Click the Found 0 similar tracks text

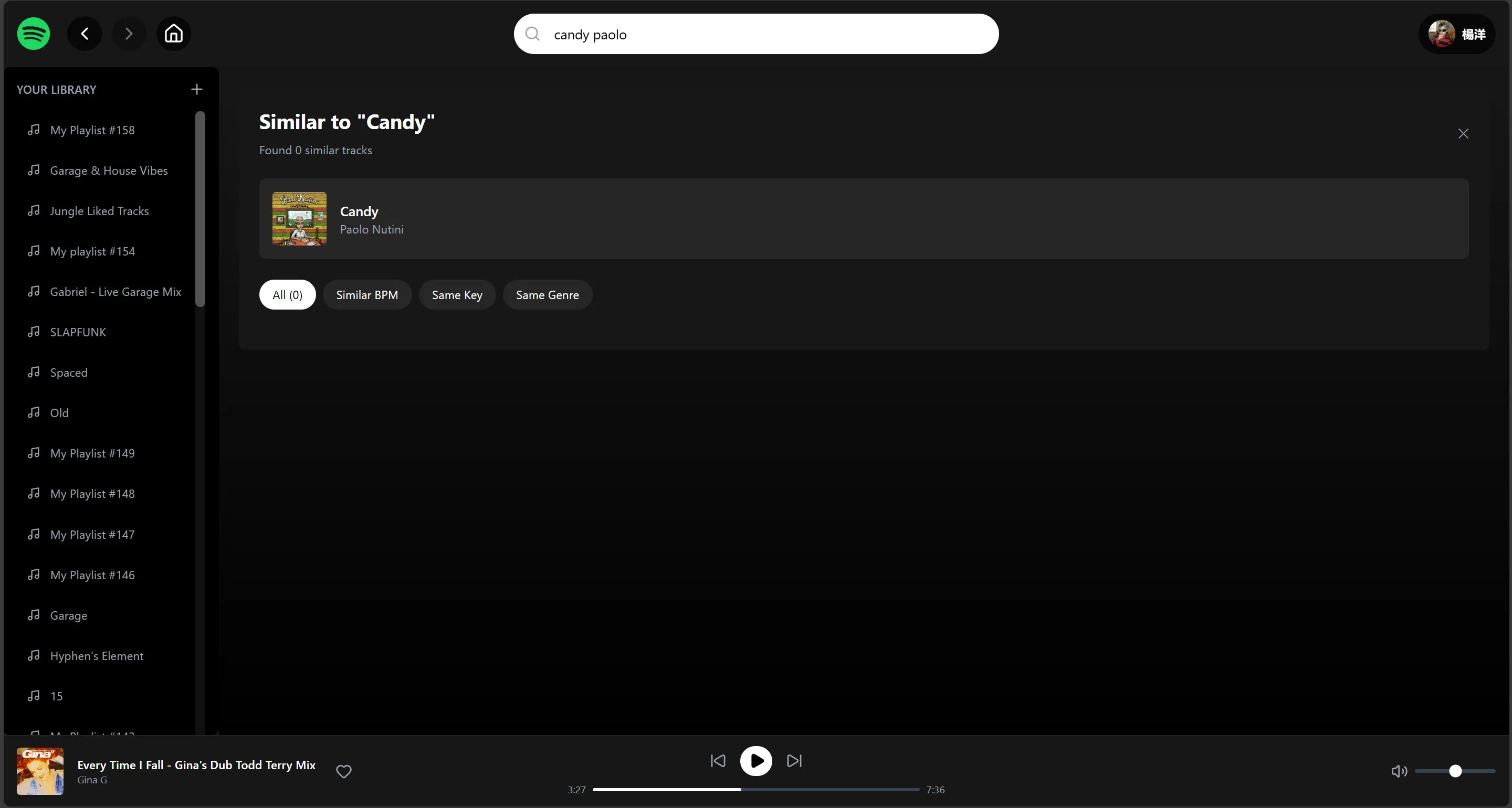click(x=316, y=150)
